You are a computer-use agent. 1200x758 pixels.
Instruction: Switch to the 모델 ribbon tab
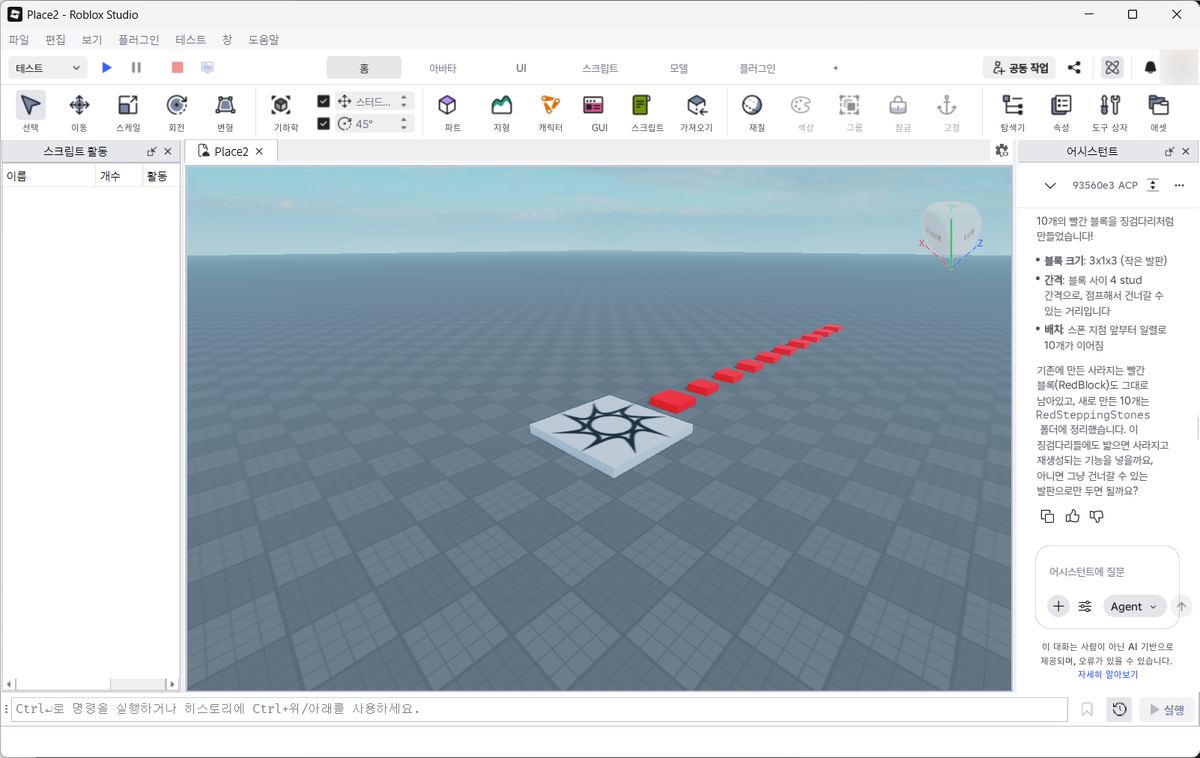point(679,68)
